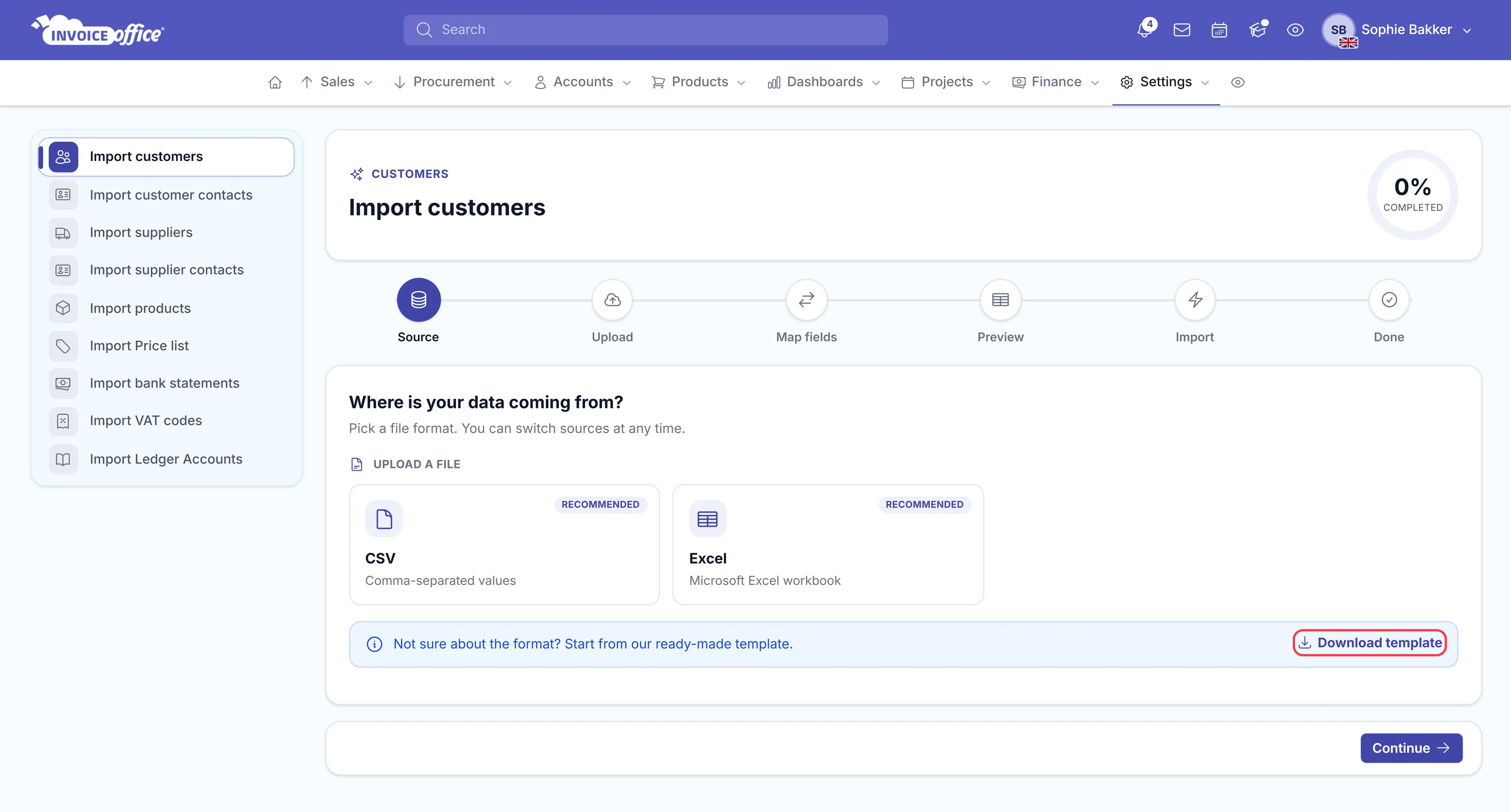Viewport: 1511px width, 812px height.
Task: Open the Finance menu
Action: [x=1056, y=83]
